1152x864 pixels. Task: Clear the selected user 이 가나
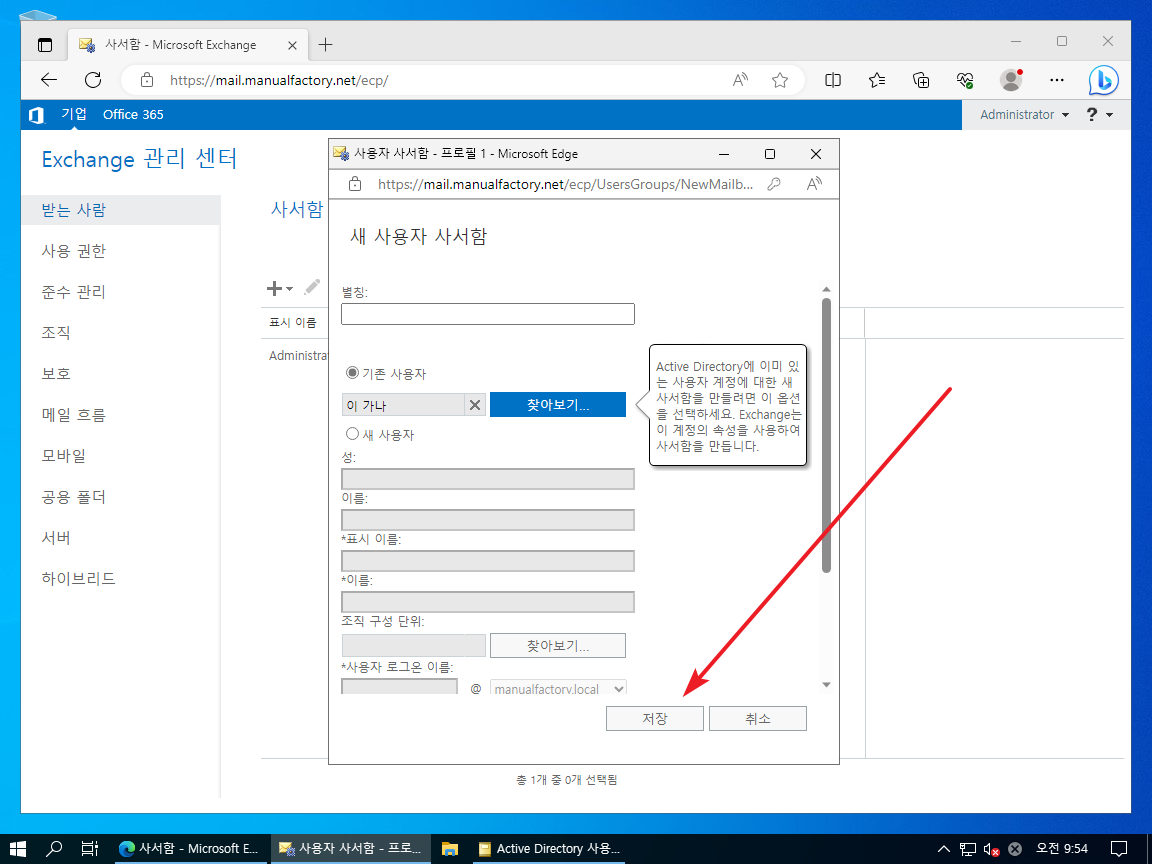475,405
